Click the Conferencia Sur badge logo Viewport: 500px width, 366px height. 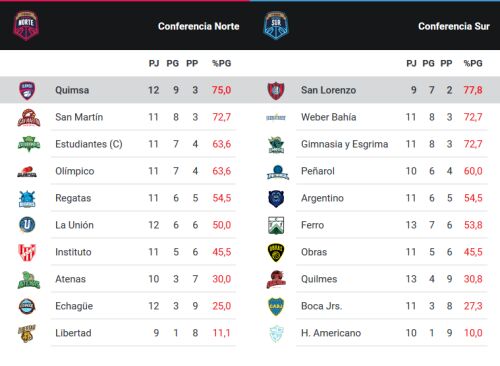tap(276, 25)
